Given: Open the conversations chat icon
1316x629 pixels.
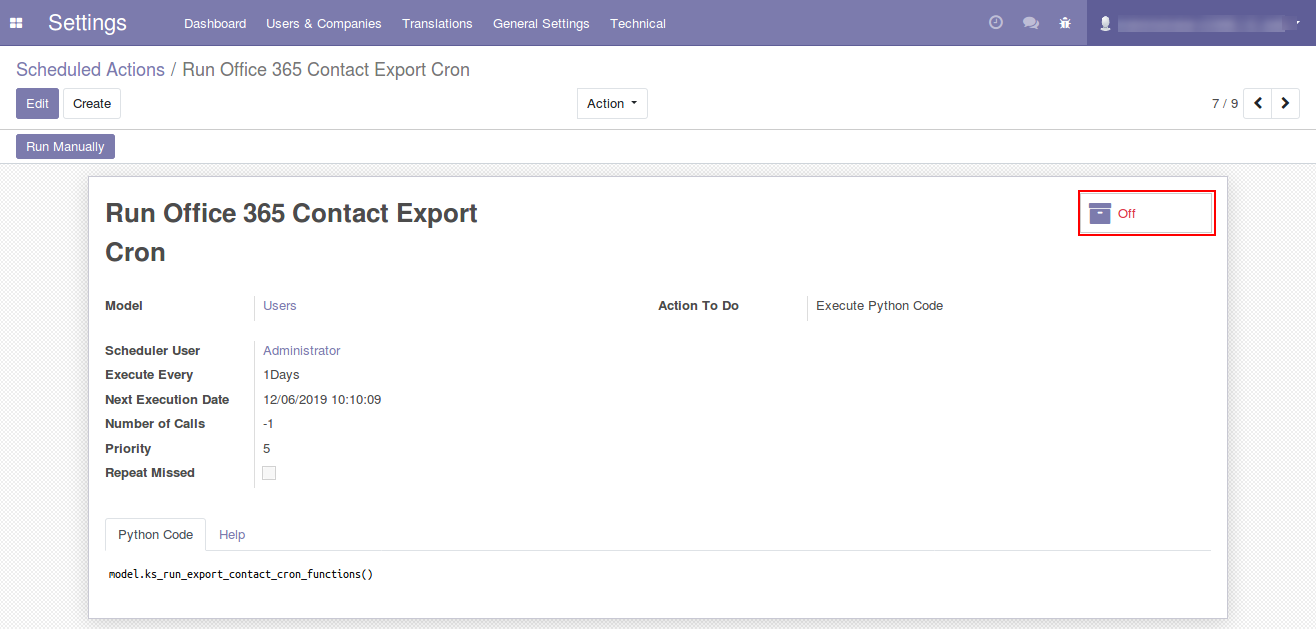Looking at the screenshot, I should 1030,23.
